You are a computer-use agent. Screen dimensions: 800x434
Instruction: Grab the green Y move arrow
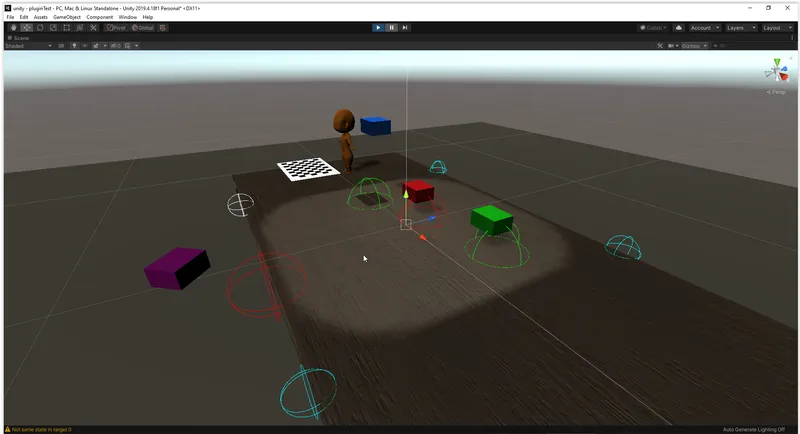click(x=406, y=194)
